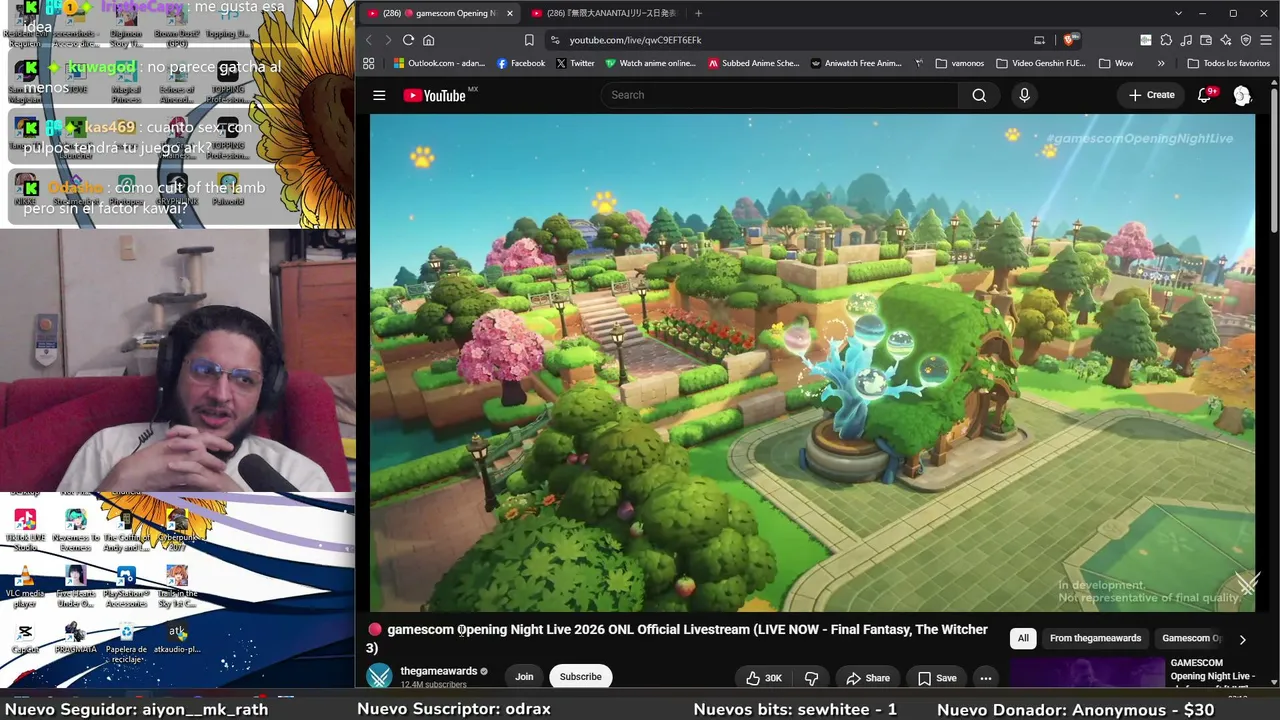
Task: Open The Coffin of Andy desktop shortcut
Action: click(126, 530)
